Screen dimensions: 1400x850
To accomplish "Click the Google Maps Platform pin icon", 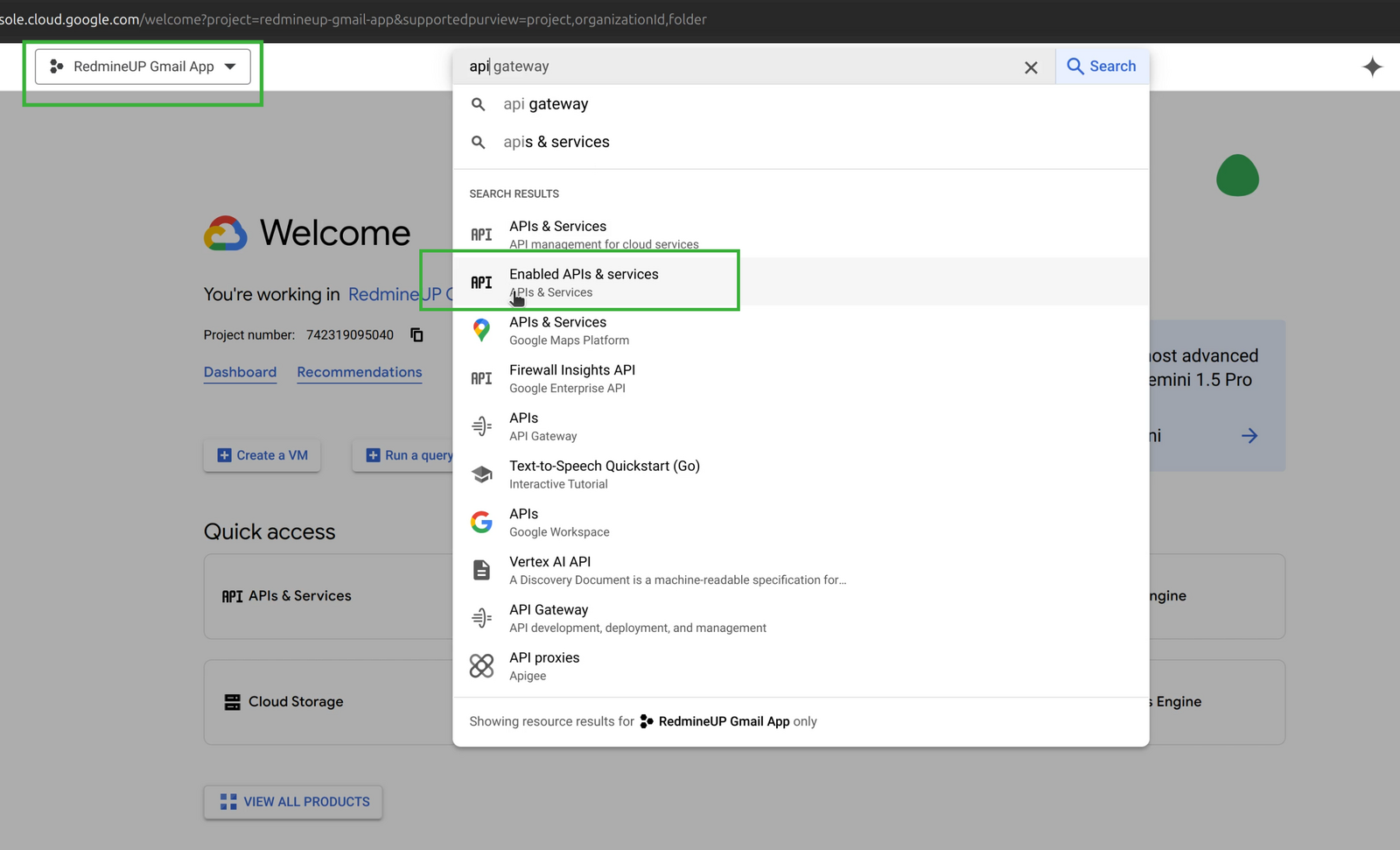I will pos(482,330).
